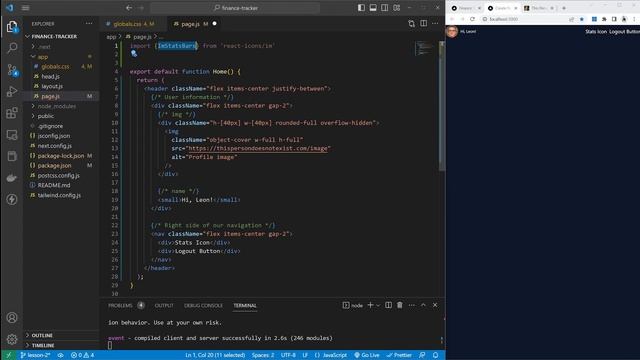Open the Docker view in activity bar
Viewport: 640px width, 360px height.
pos(12,178)
